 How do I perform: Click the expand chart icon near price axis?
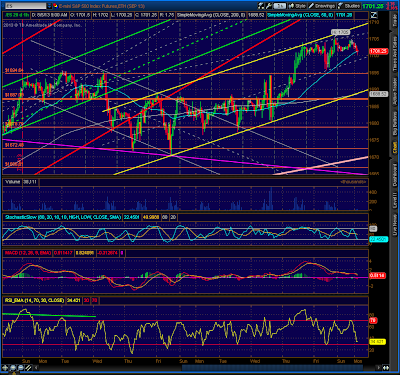(x=374, y=15)
